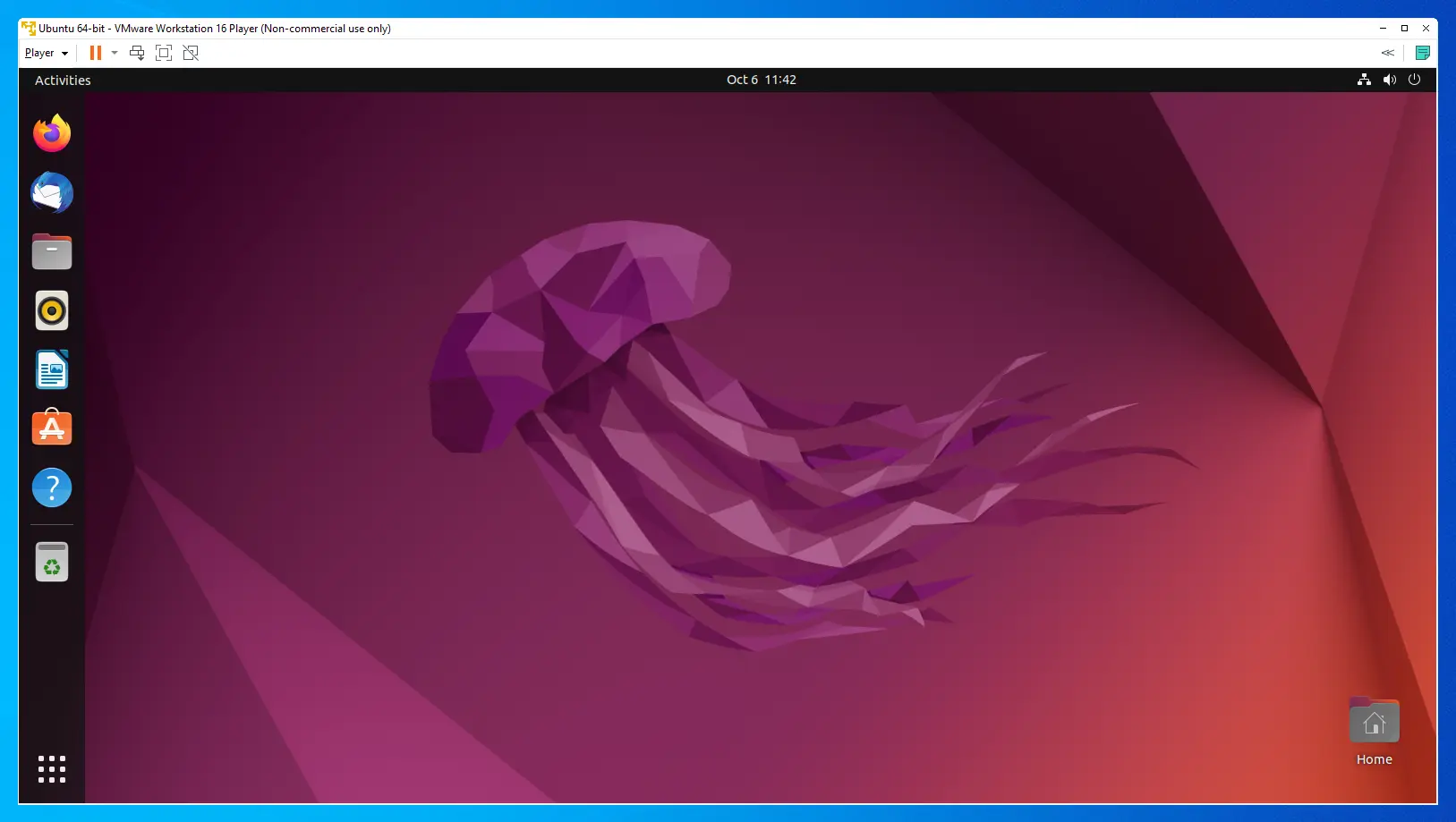Pause the virtual machine in VMware toolbar
The image size is (1456, 822).
click(x=96, y=53)
